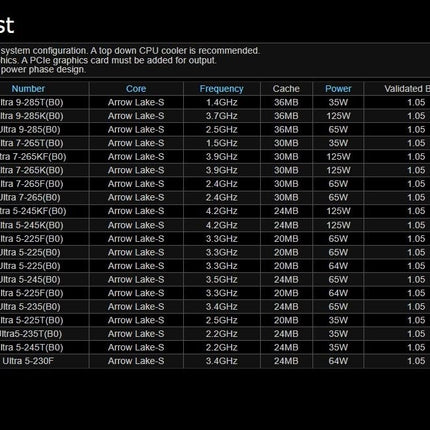Click the Power column header
Screen dimensions: 430x430
pos(338,89)
